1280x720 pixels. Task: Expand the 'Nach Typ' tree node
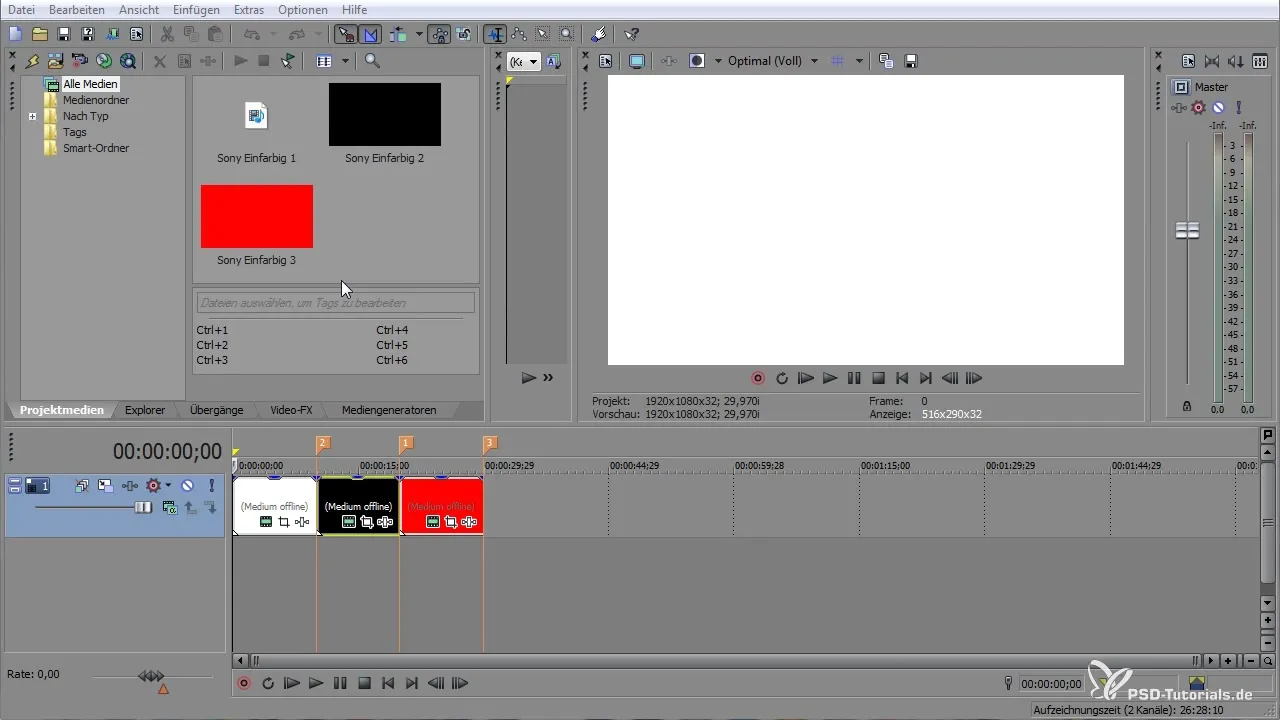(33, 116)
